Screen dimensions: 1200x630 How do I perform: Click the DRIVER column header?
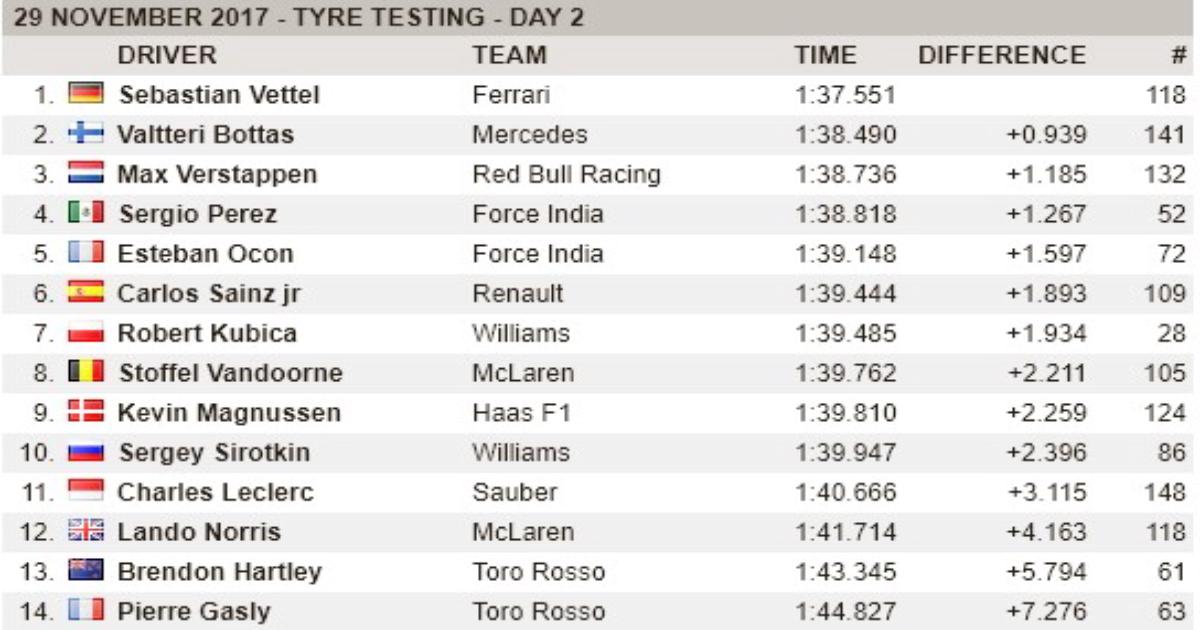166,55
